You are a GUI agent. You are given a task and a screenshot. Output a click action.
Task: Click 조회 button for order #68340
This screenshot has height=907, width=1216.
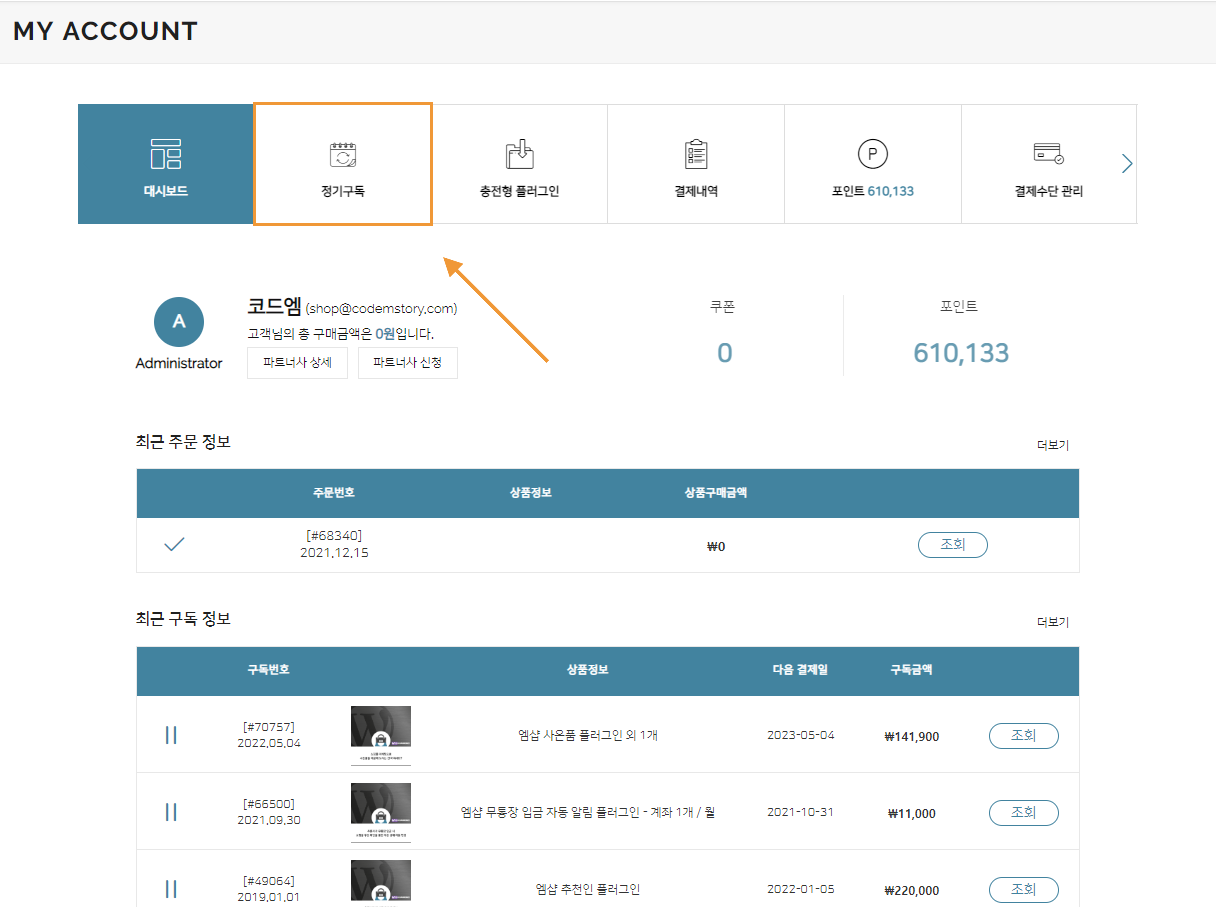coord(952,545)
